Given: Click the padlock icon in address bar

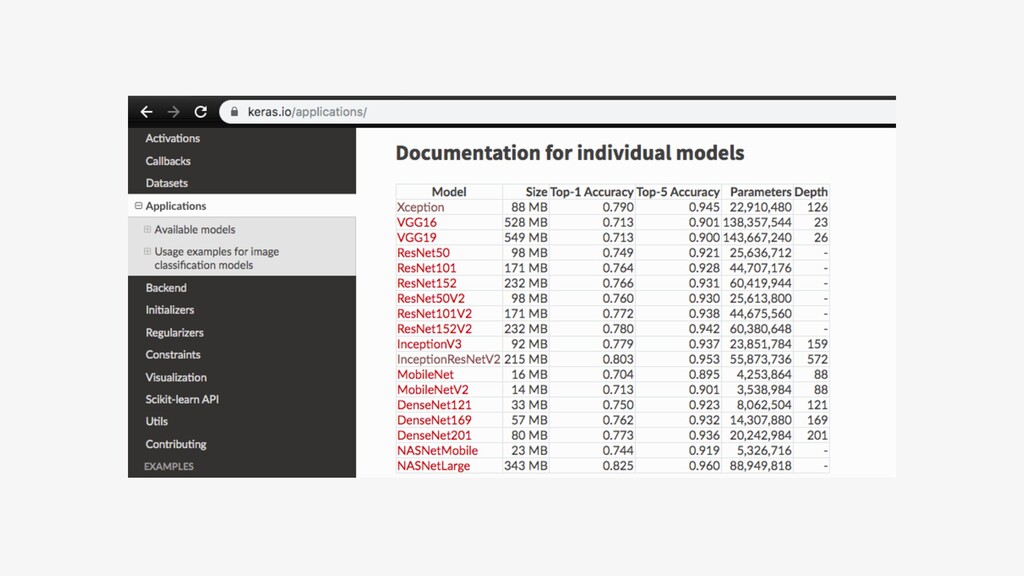Looking at the screenshot, I should coord(234,112).
